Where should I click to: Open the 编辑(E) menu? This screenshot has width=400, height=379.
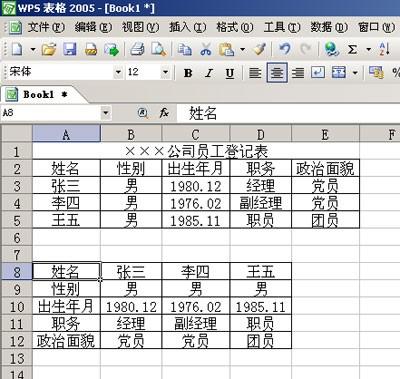point(93,27)
